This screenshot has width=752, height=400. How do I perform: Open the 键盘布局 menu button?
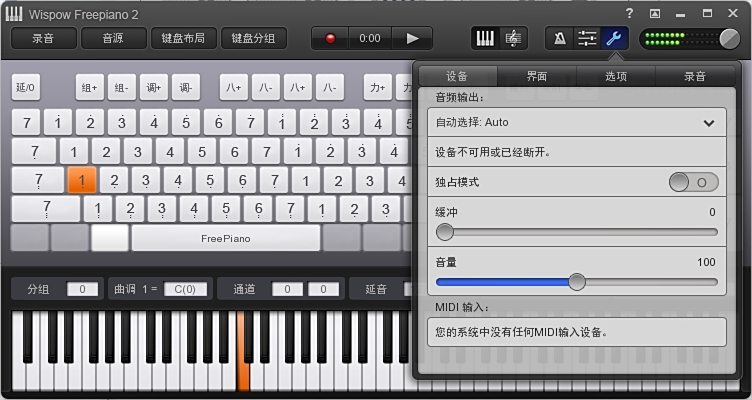[x=184, y=38]
